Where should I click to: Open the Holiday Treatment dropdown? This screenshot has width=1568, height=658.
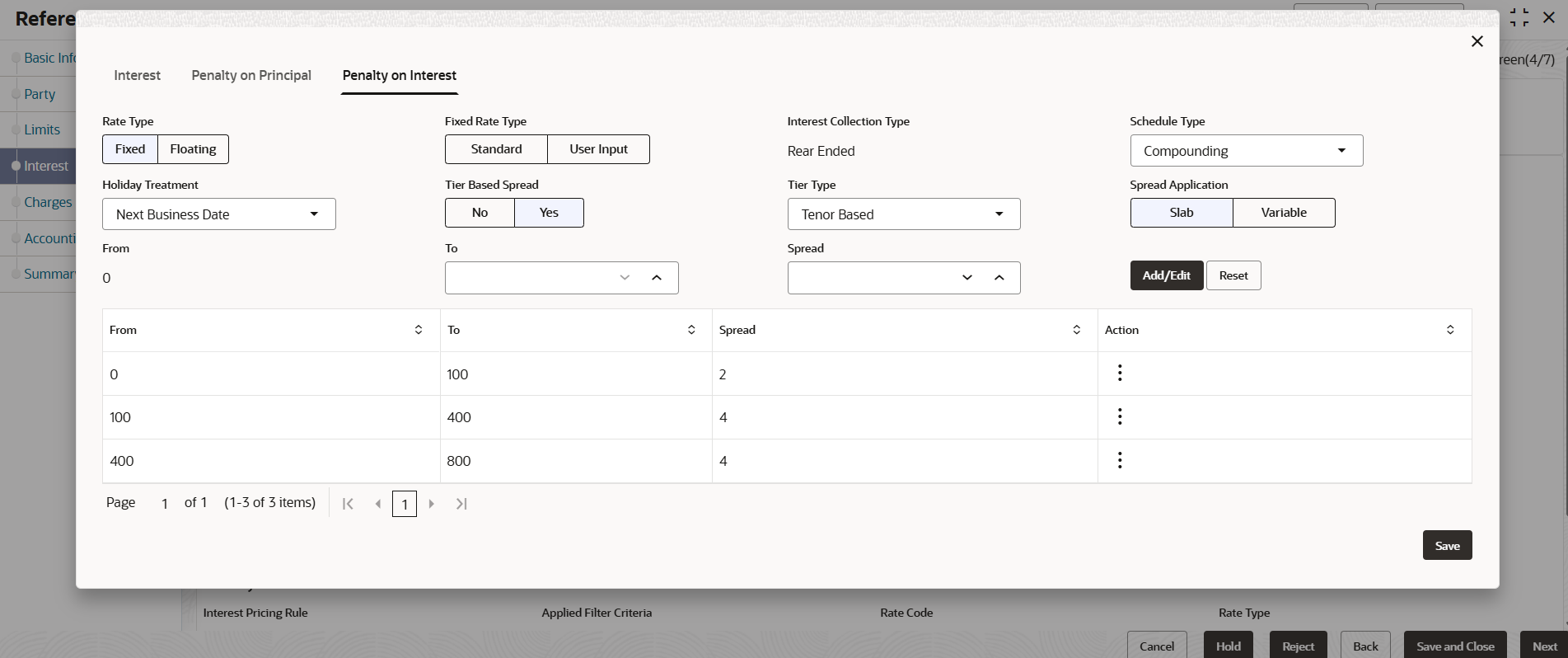219,214
